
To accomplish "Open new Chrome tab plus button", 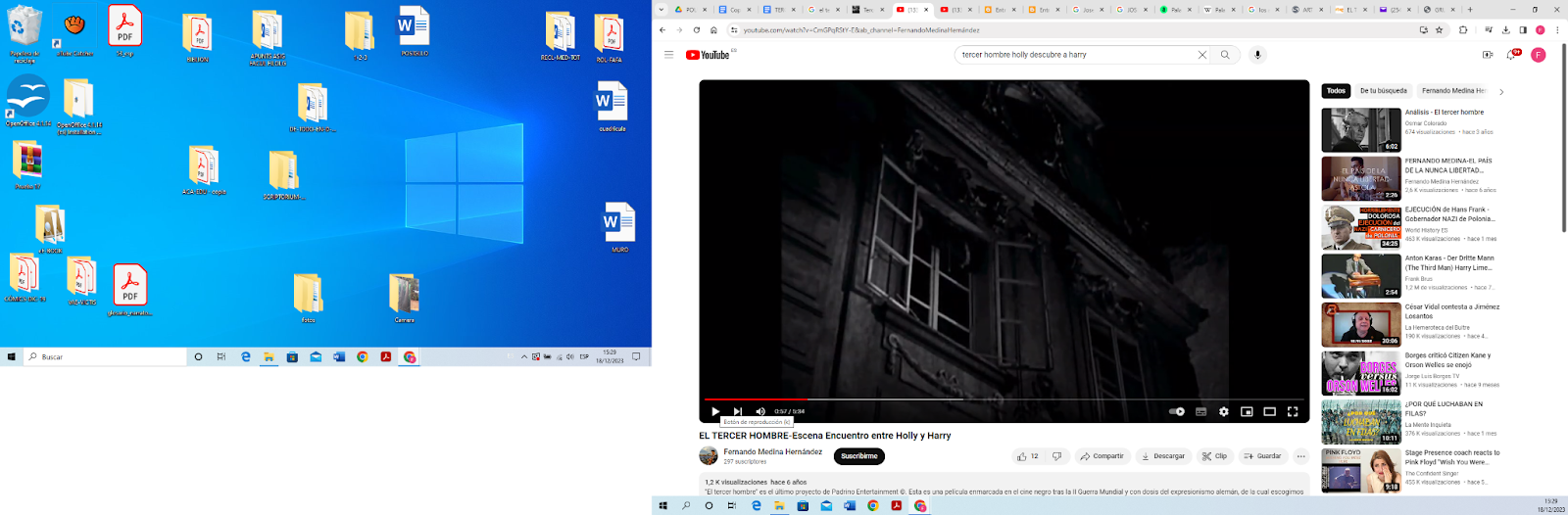I will pyautogui.click(x=1469, y=10).
